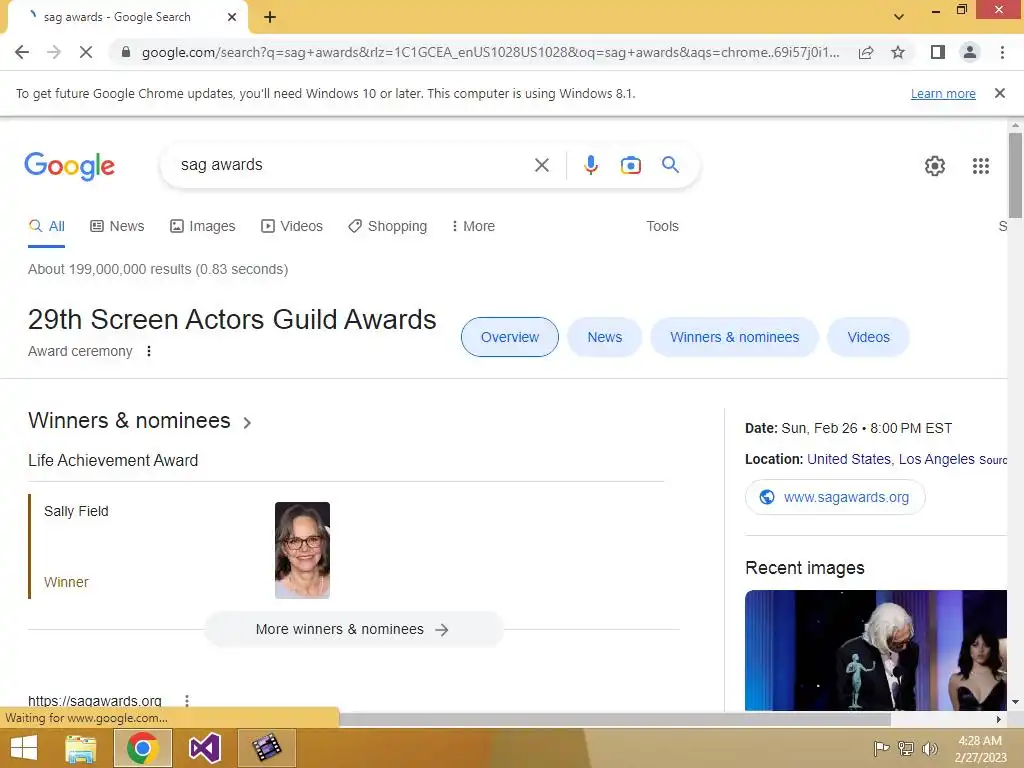1024x768 pixels.
Task: Open Chrome side panel
Action: pos(938,52)
